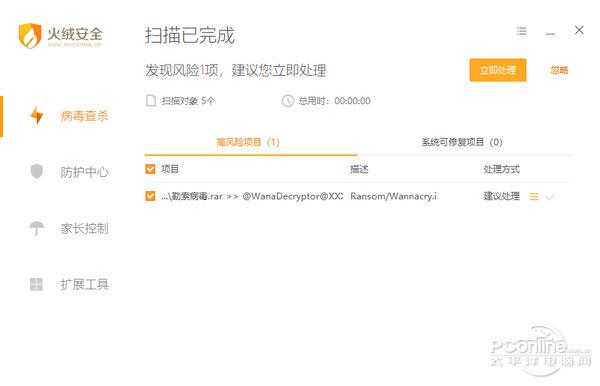The height and width of the screenshot is (386, 600).
Task: Open the 家长控制 umbrella icon
Action: click(x=37, y=228)
